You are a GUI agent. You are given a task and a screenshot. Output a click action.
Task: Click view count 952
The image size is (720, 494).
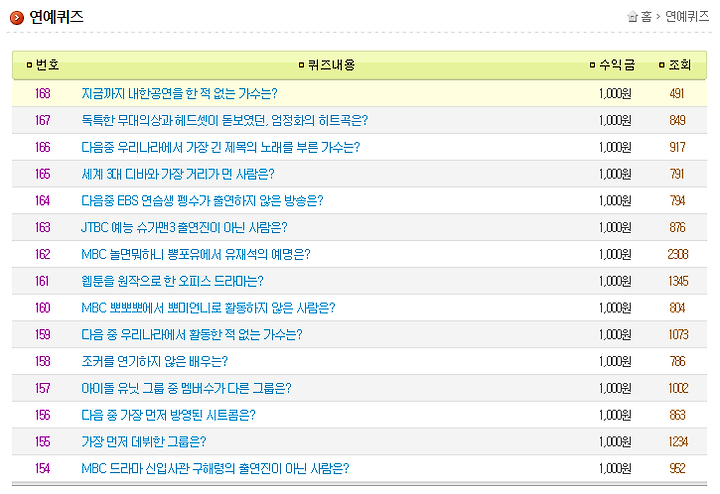(x=677, y=469)
